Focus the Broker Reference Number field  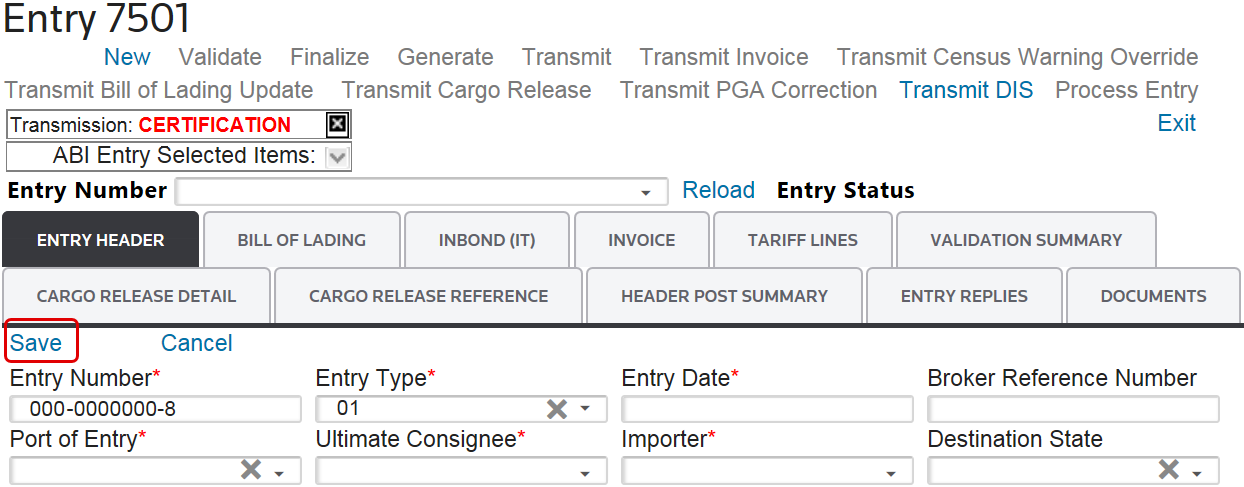[x=1072, y=409]
